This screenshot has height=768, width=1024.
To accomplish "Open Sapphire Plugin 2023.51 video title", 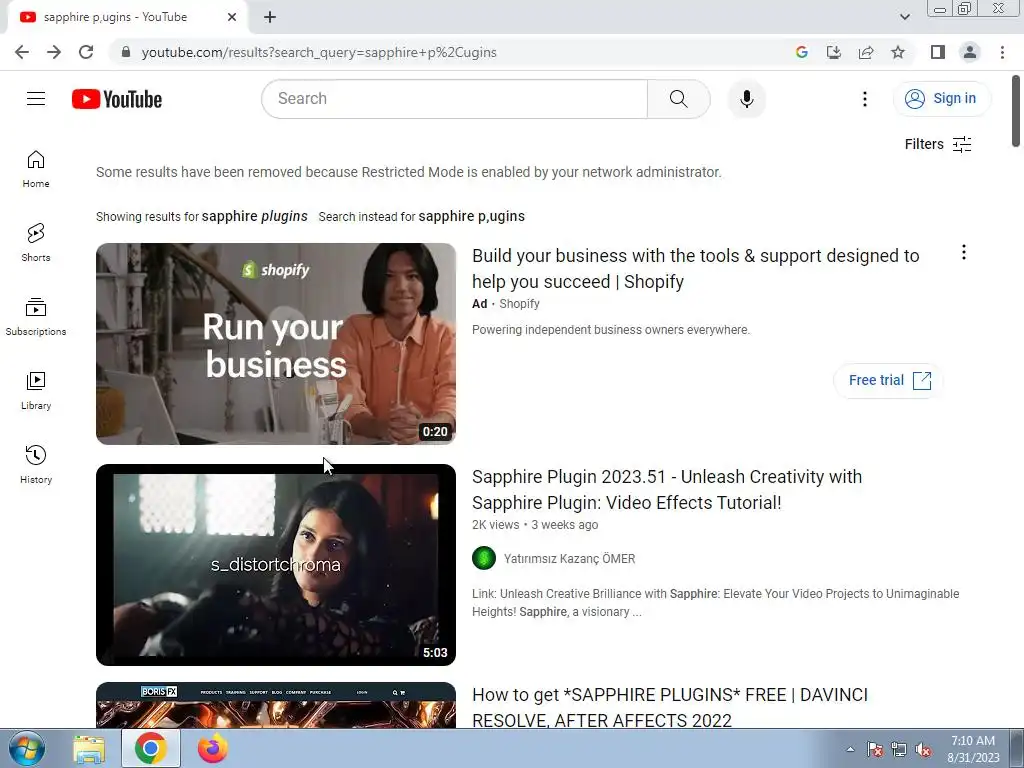I will pyautogui.click(x=667, y=490).
